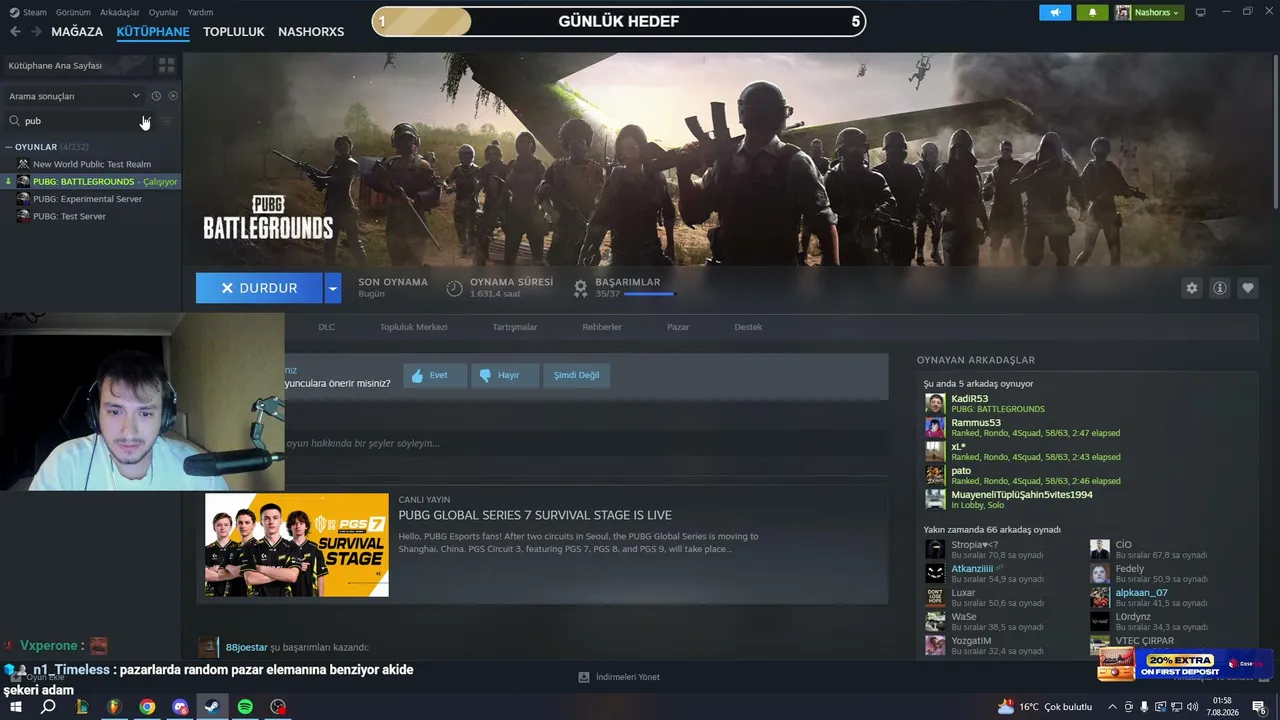Click the pato friend avatar
This screenshot has height=720, width=1280.
(935, 475)
